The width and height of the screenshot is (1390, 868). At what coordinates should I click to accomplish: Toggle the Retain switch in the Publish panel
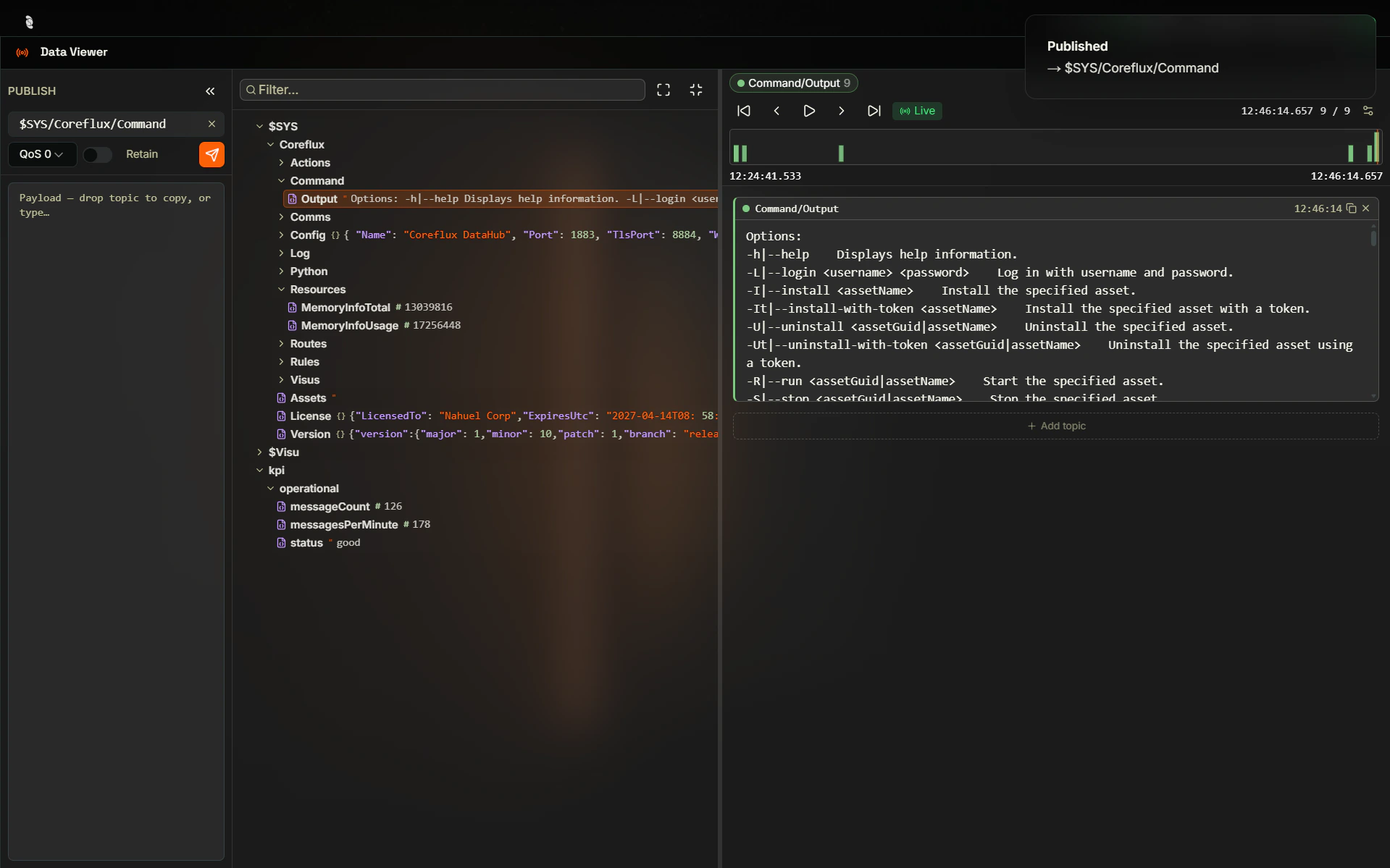click(97, 154)
